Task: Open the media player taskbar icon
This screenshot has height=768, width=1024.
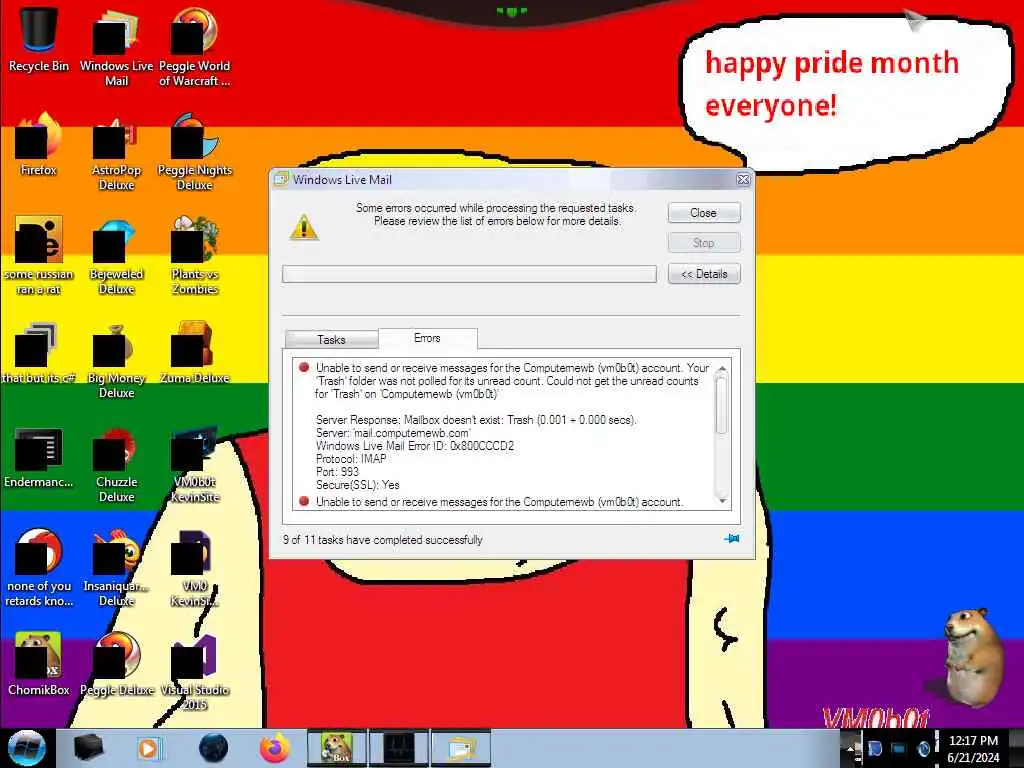Action: click(148, 748)
